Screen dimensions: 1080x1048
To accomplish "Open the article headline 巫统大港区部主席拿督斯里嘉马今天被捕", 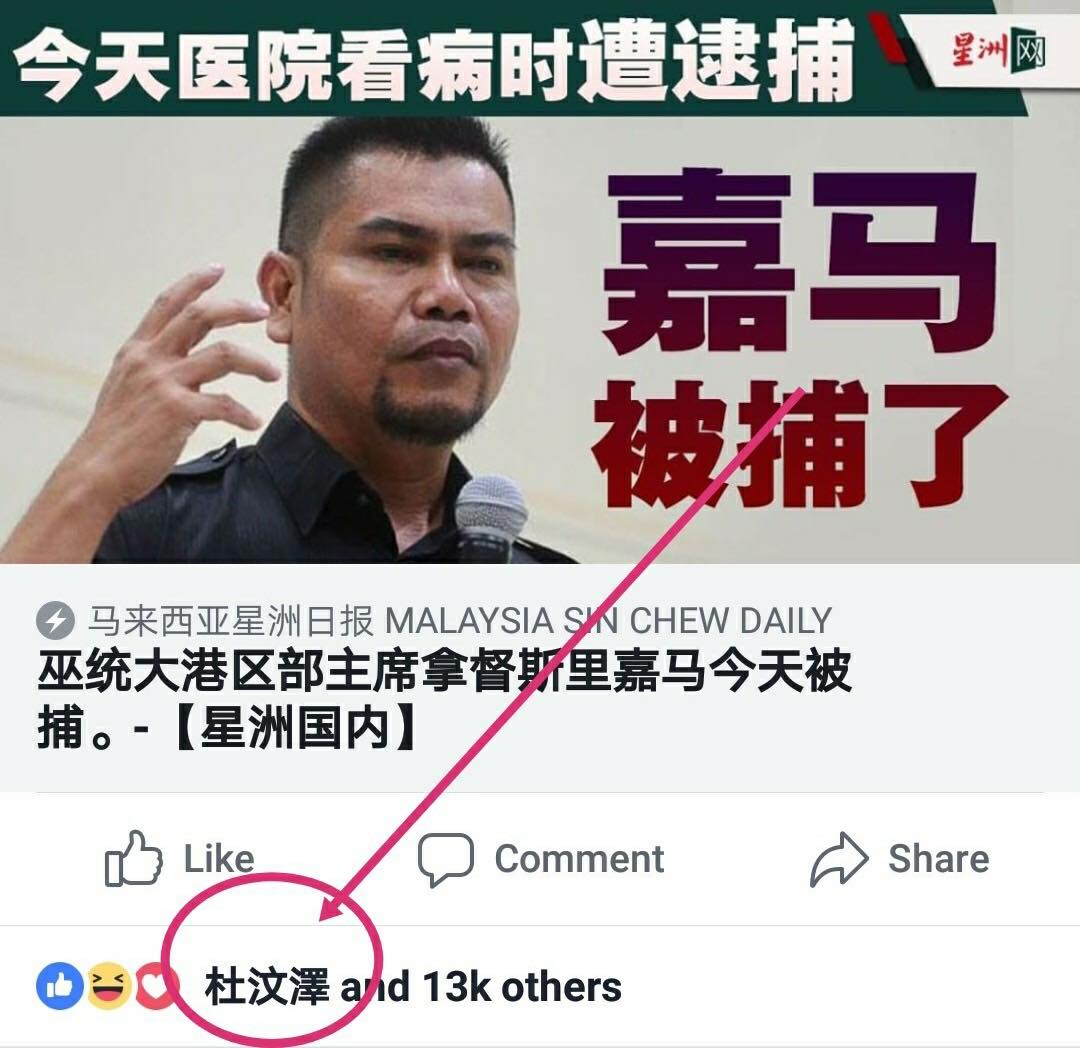I will click(444, 699).
